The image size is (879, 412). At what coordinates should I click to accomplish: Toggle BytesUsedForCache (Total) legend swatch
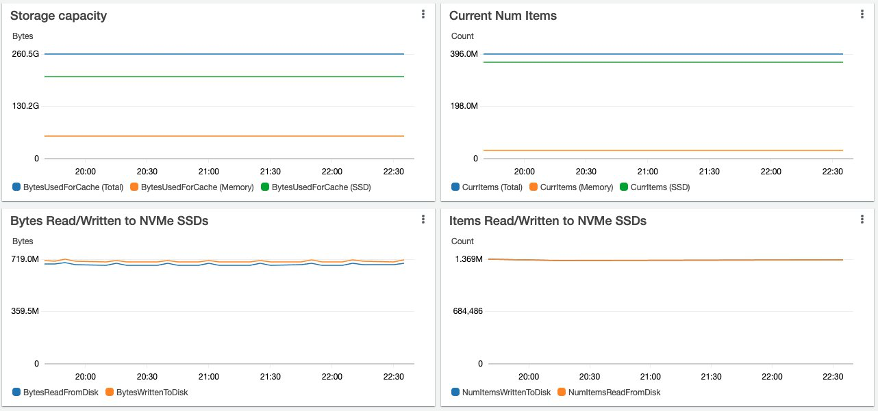(x=16, y=187)
